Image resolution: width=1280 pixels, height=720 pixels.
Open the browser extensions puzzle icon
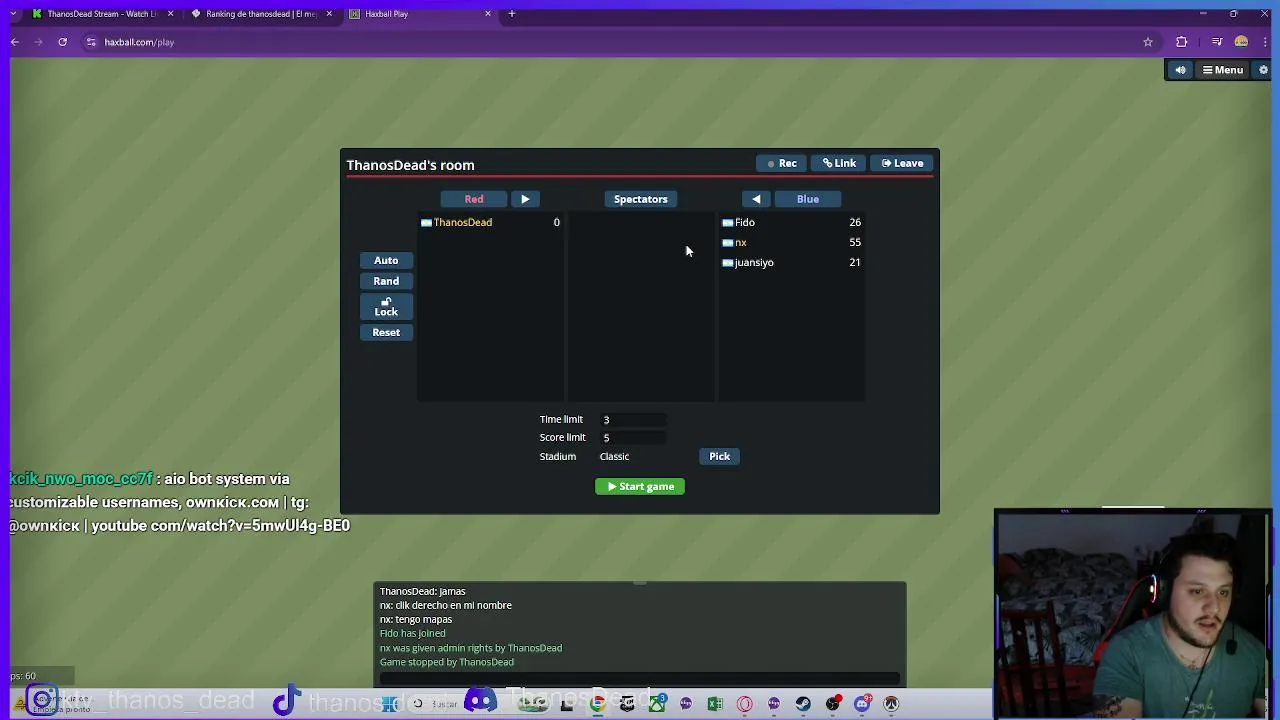[x=1182, y=42]
